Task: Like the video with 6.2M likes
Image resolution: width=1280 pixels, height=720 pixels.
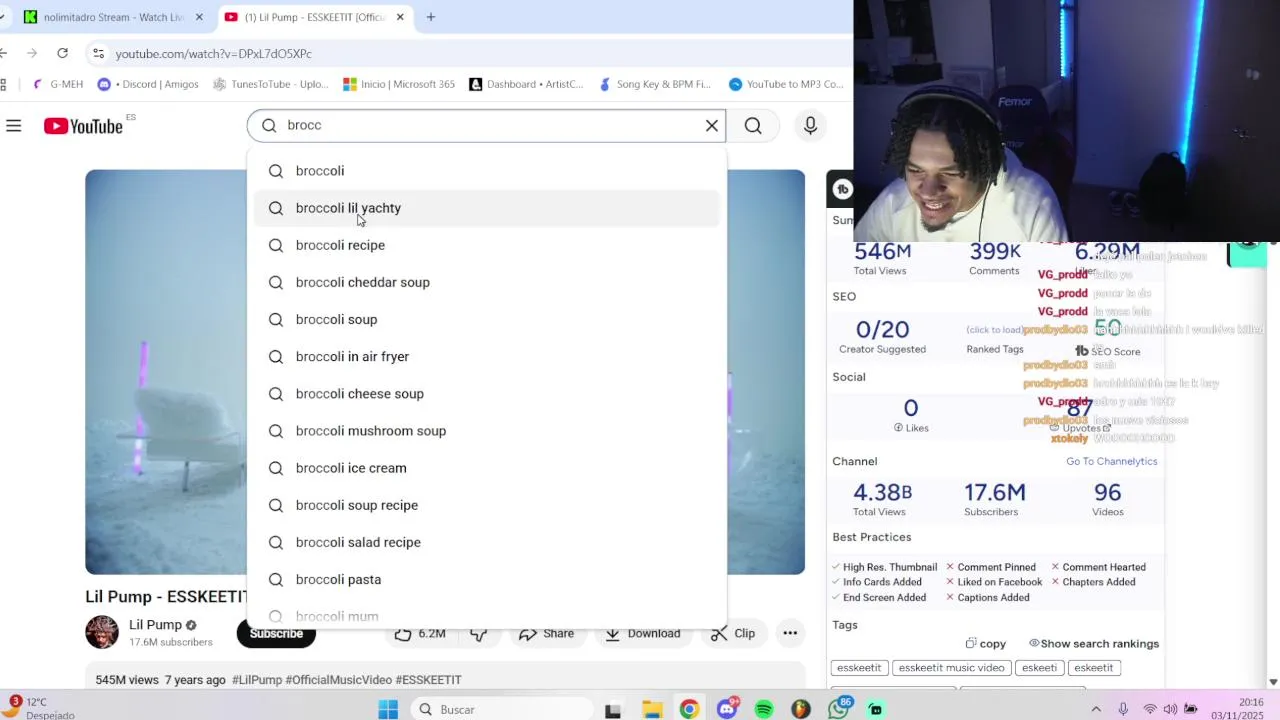Action: tap(420, 633)
